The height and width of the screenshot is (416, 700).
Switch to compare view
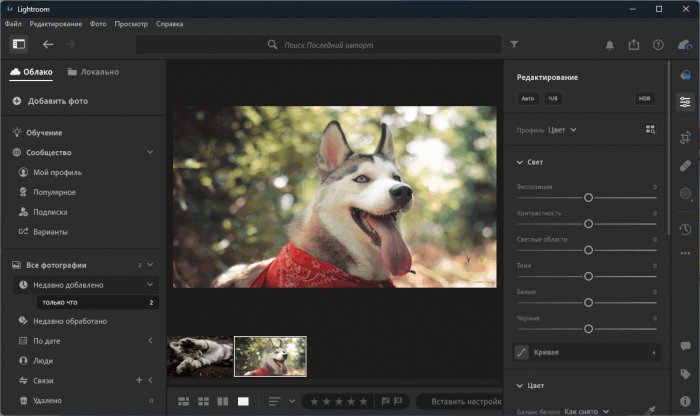pos(223,401)
